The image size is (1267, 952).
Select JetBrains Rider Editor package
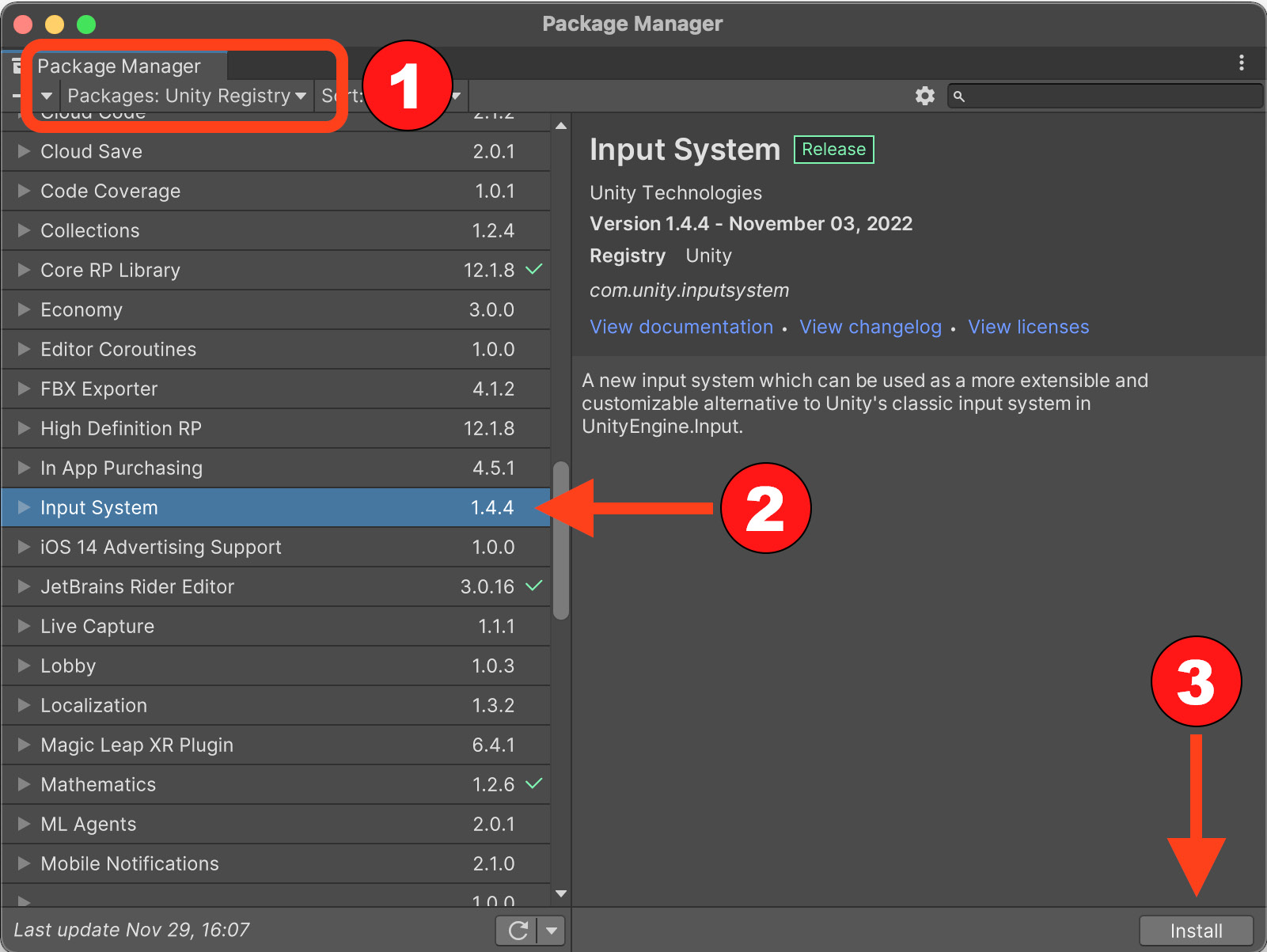coord(275,586)
